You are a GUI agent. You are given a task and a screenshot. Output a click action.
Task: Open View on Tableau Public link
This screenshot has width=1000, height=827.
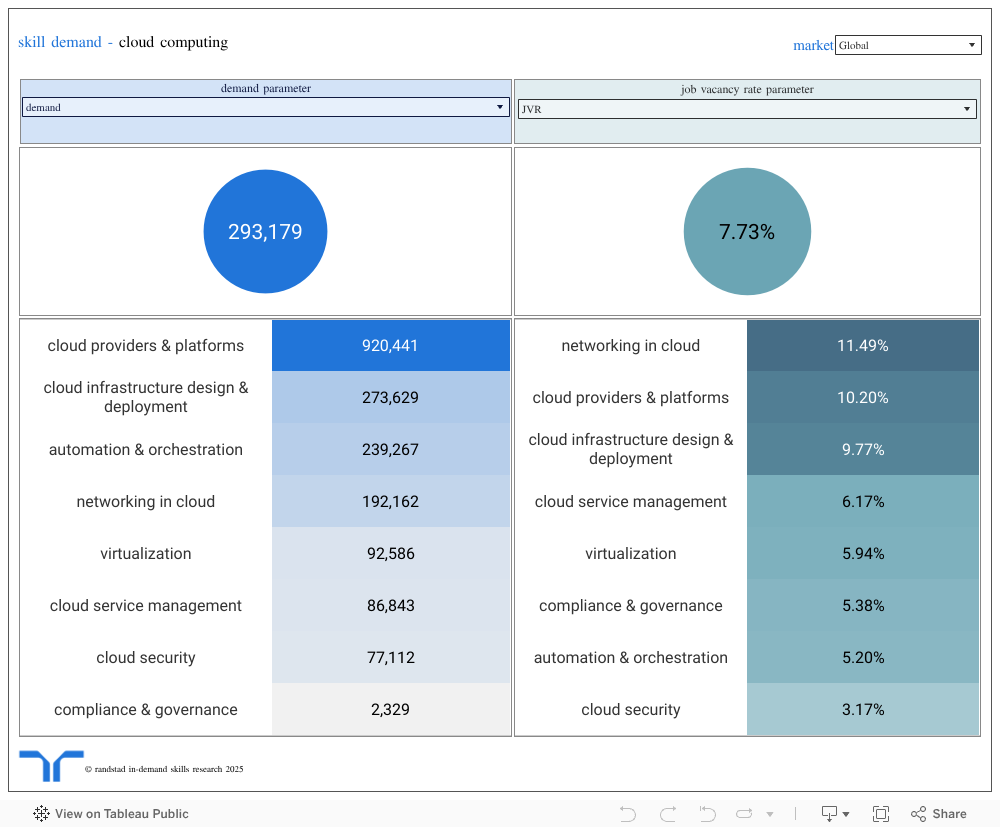pyautogui.click(x=121, y=814)
